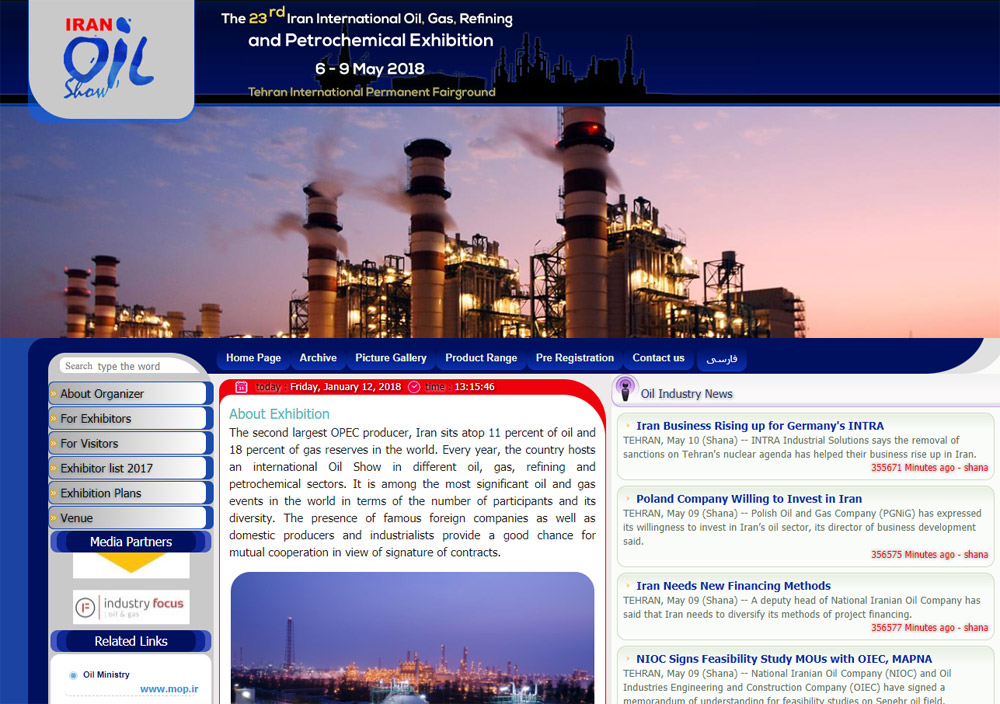Go to Picture Gallery
This screenshot has height=704, width=1000.
coord(391,358)
